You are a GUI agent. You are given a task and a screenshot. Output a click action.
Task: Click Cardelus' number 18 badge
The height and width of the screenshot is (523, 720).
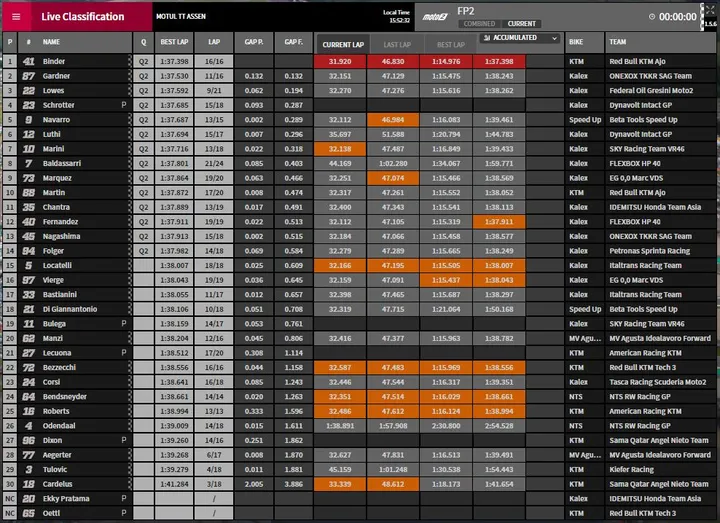tap(28, 484)
